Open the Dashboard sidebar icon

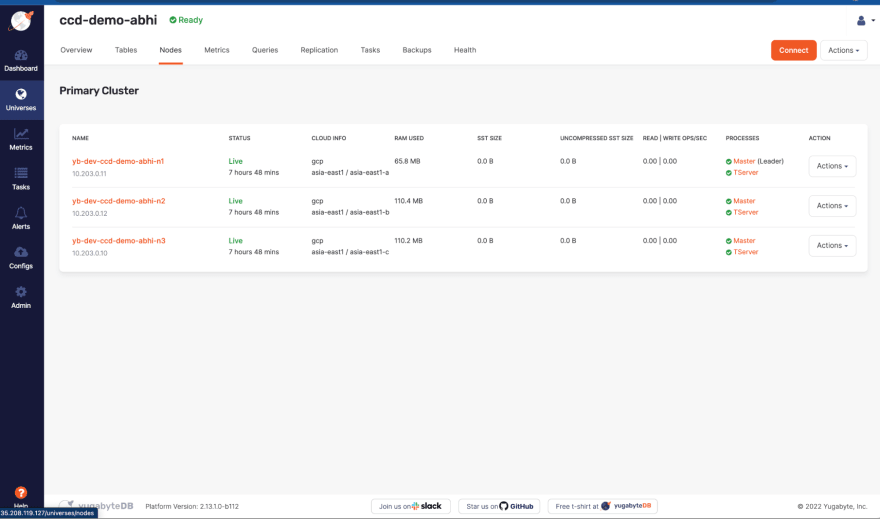coord(21,55)
